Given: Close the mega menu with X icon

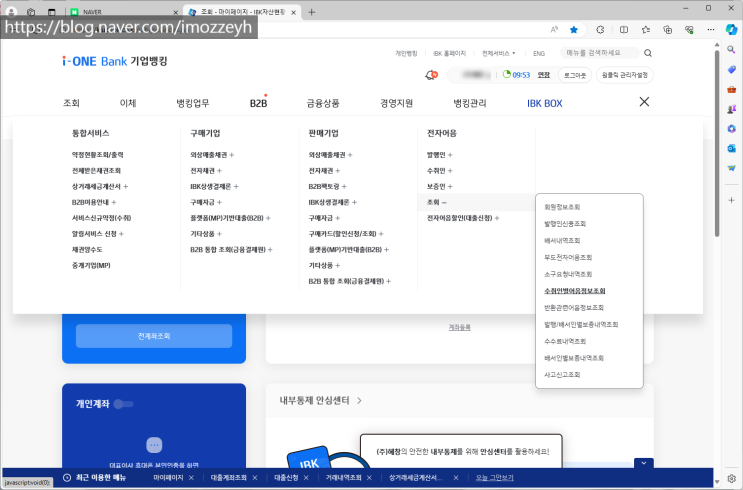Looking at the screenshot, I should tap(644, 102).
